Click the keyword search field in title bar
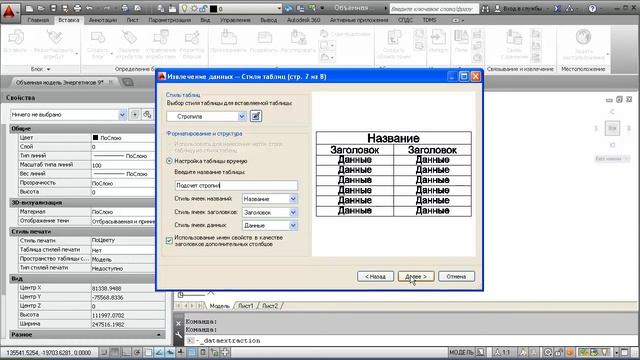Viewport: 640px width, 360px height. [x=433, y=8]
